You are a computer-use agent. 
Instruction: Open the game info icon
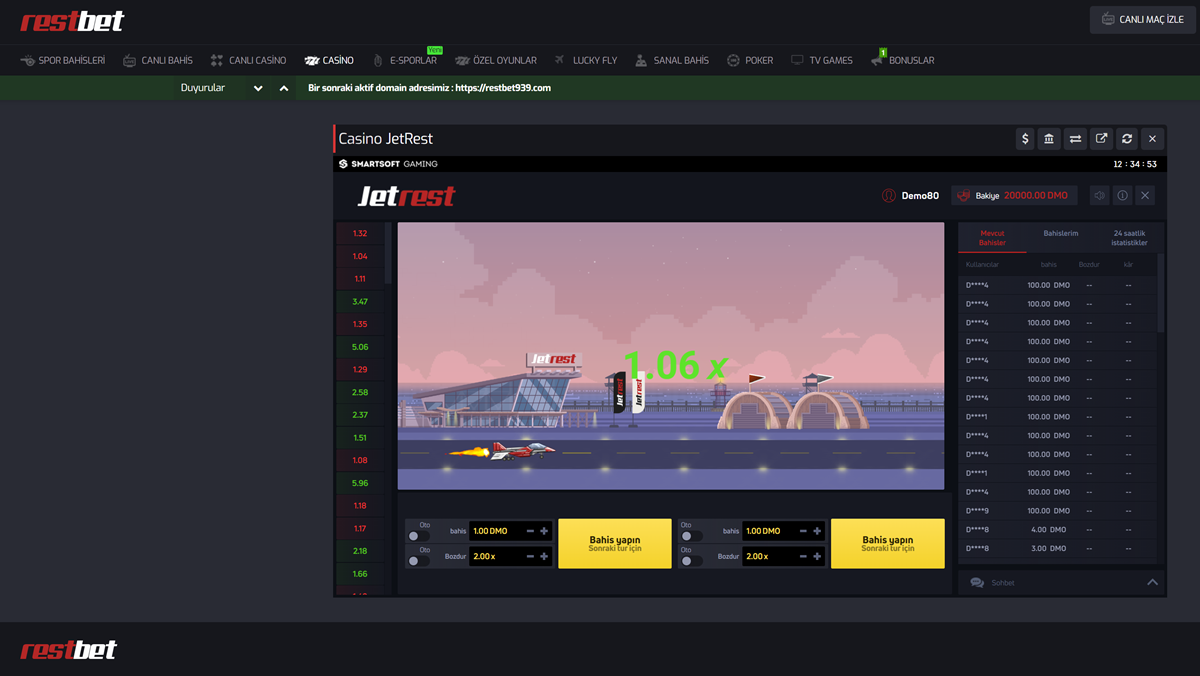click(1122, 196)
